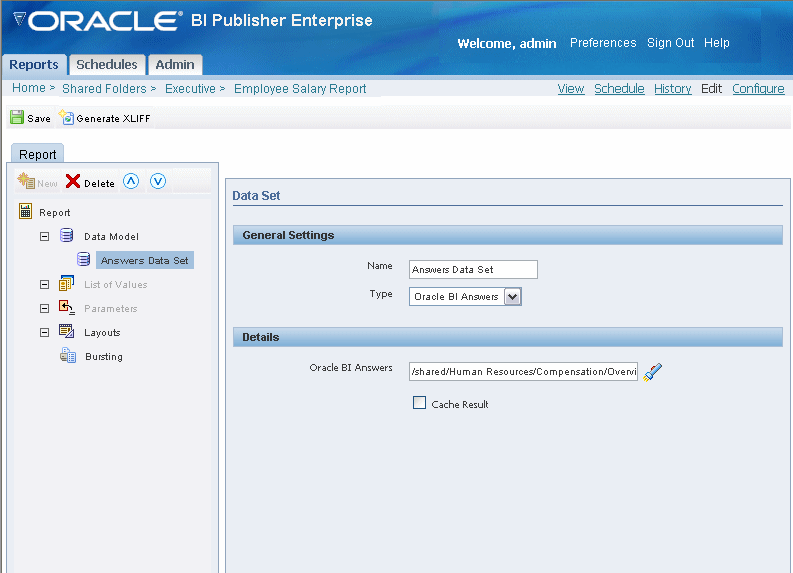
Task: Click Generate XLIFF button label
Action: coord(113,118)
